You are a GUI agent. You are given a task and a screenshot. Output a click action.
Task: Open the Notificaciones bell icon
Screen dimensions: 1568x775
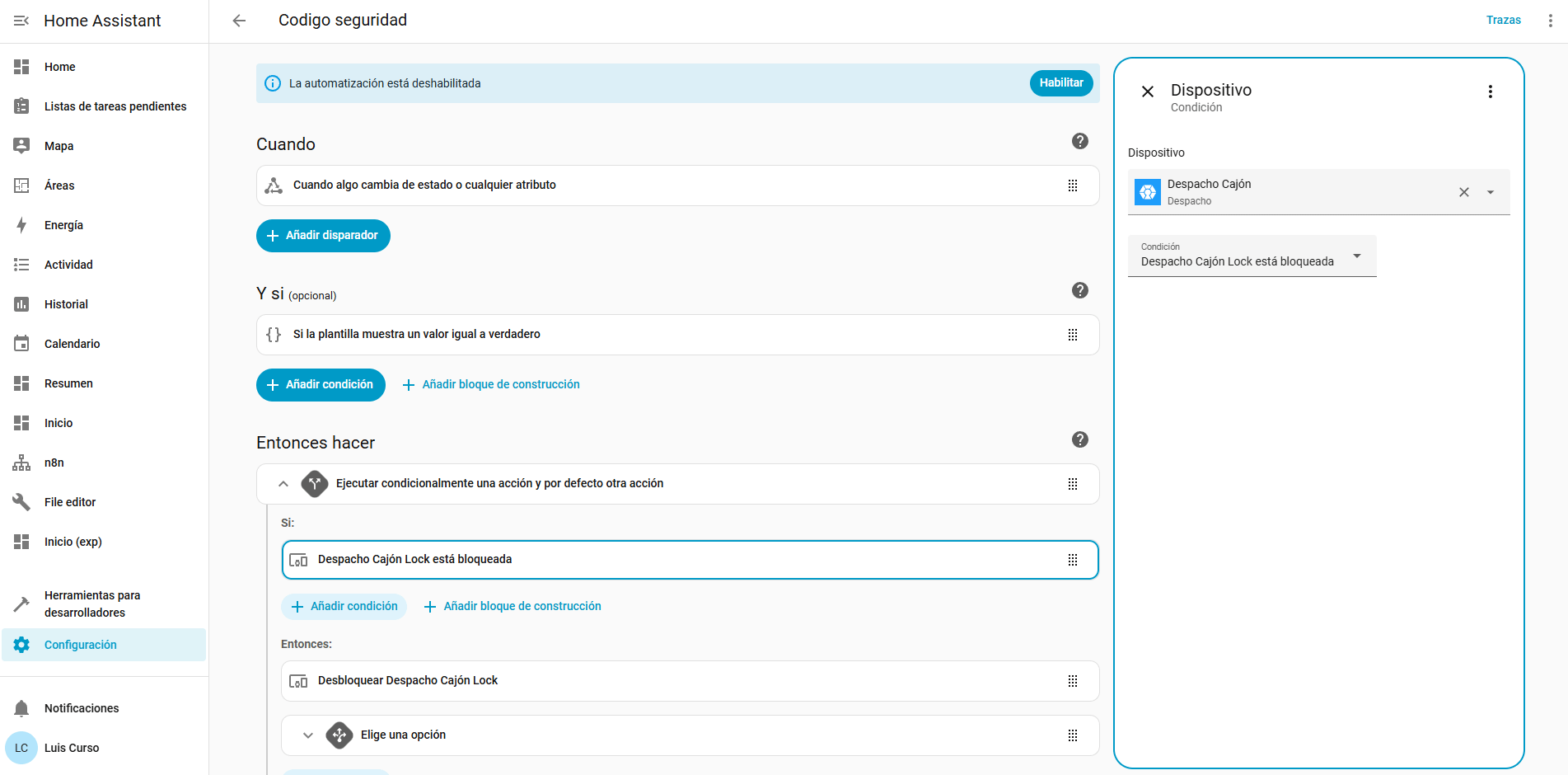(x=21, y=708)
